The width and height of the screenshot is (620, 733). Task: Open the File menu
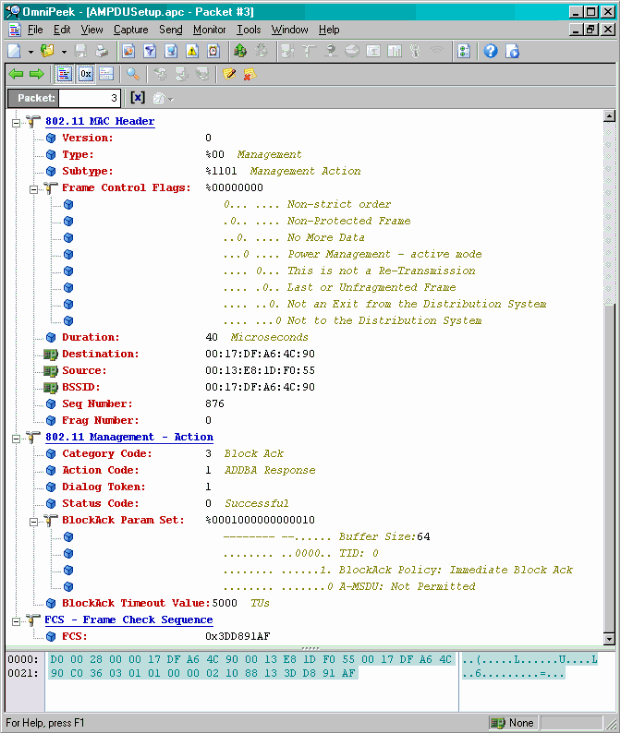tap(35, 30)
